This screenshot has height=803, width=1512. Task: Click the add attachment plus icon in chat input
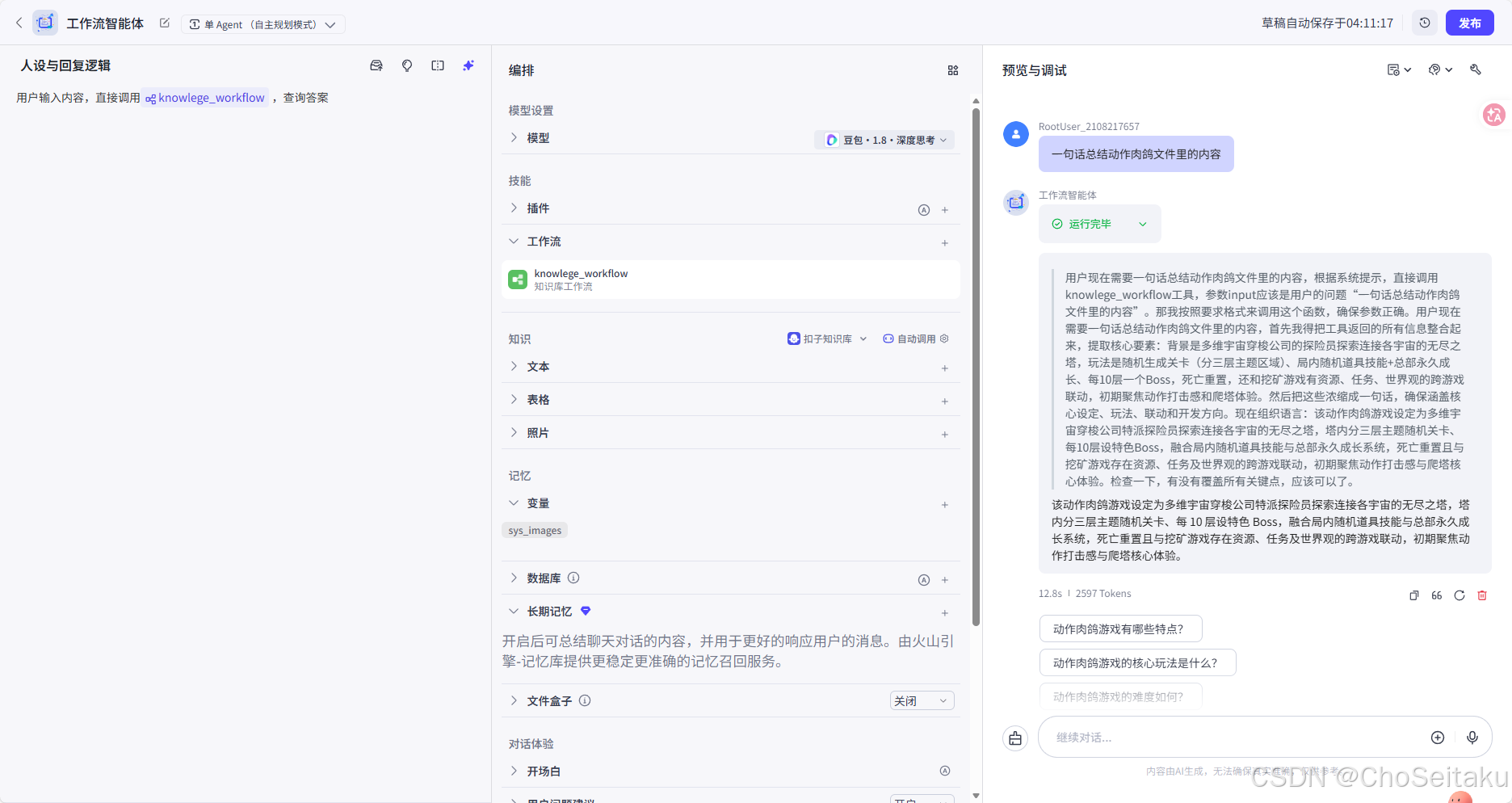pyautogui.click(x=1438, y=738)
